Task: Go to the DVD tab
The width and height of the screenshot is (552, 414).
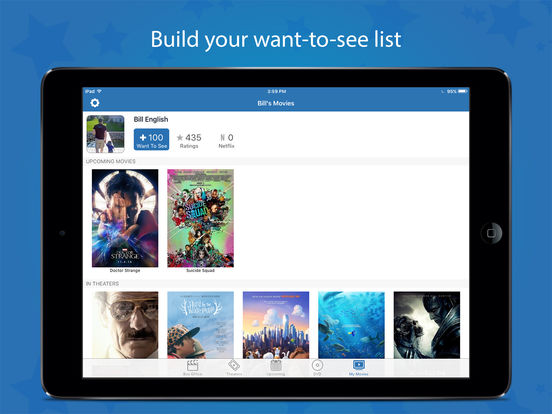Action: (317, 368)
